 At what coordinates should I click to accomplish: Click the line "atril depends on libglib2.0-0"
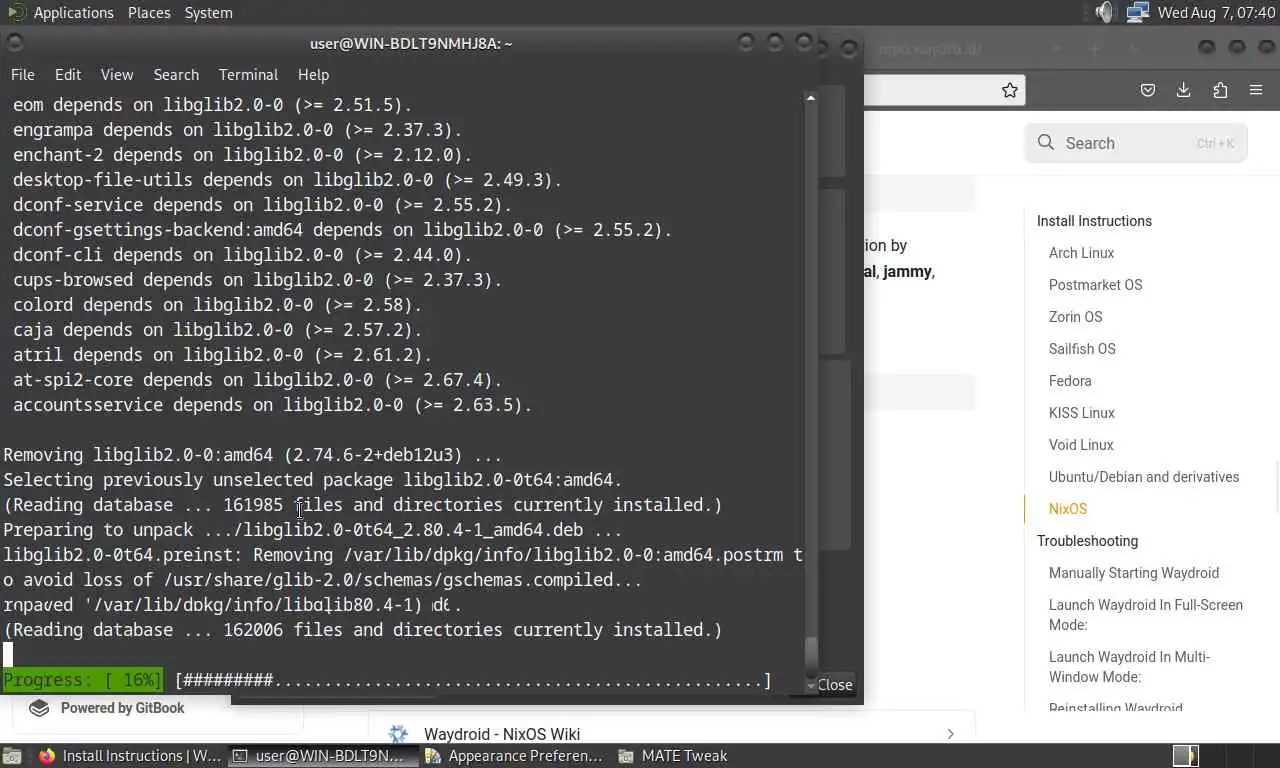[222, 355]
